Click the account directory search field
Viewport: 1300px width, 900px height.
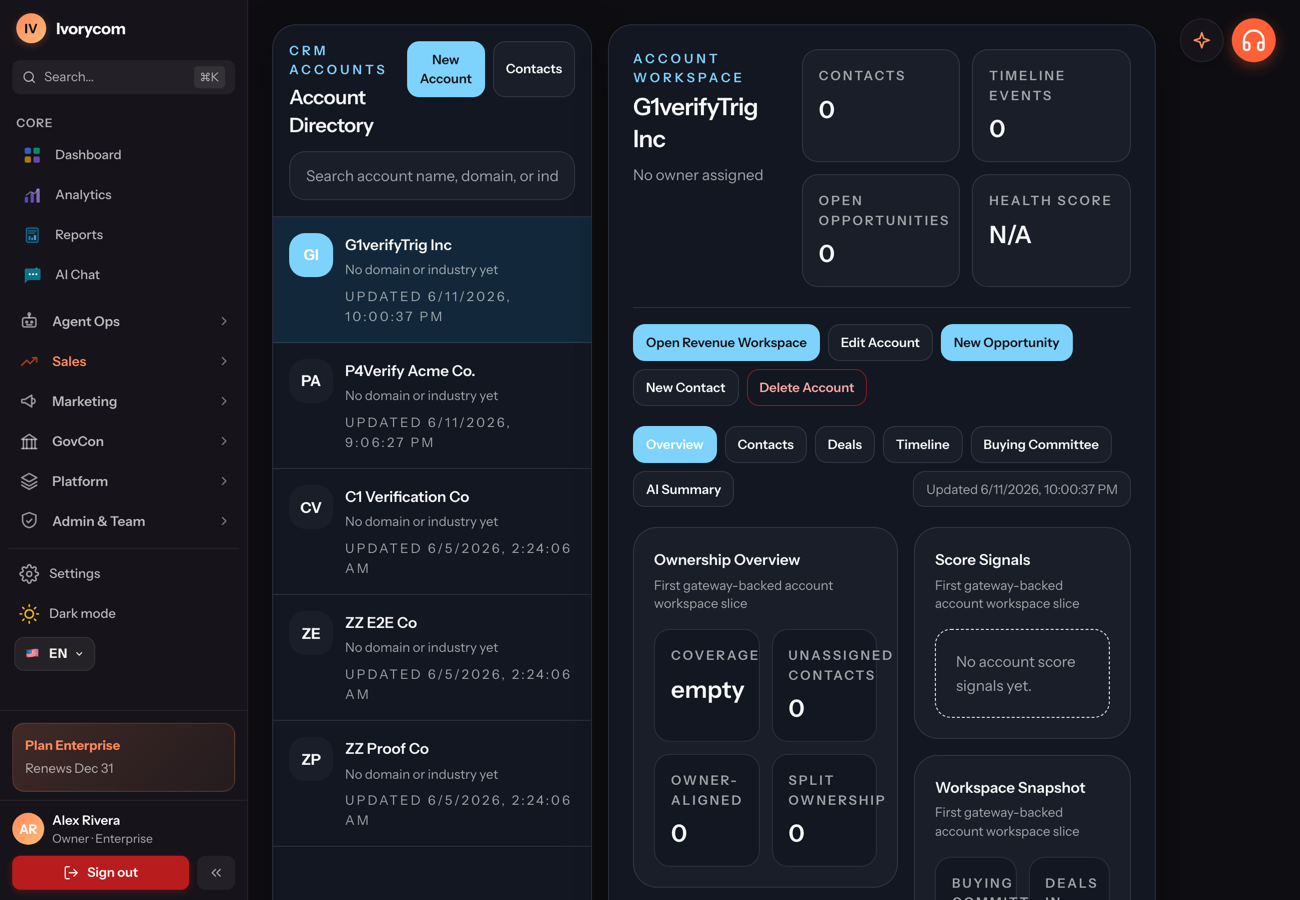pos(432,176)
